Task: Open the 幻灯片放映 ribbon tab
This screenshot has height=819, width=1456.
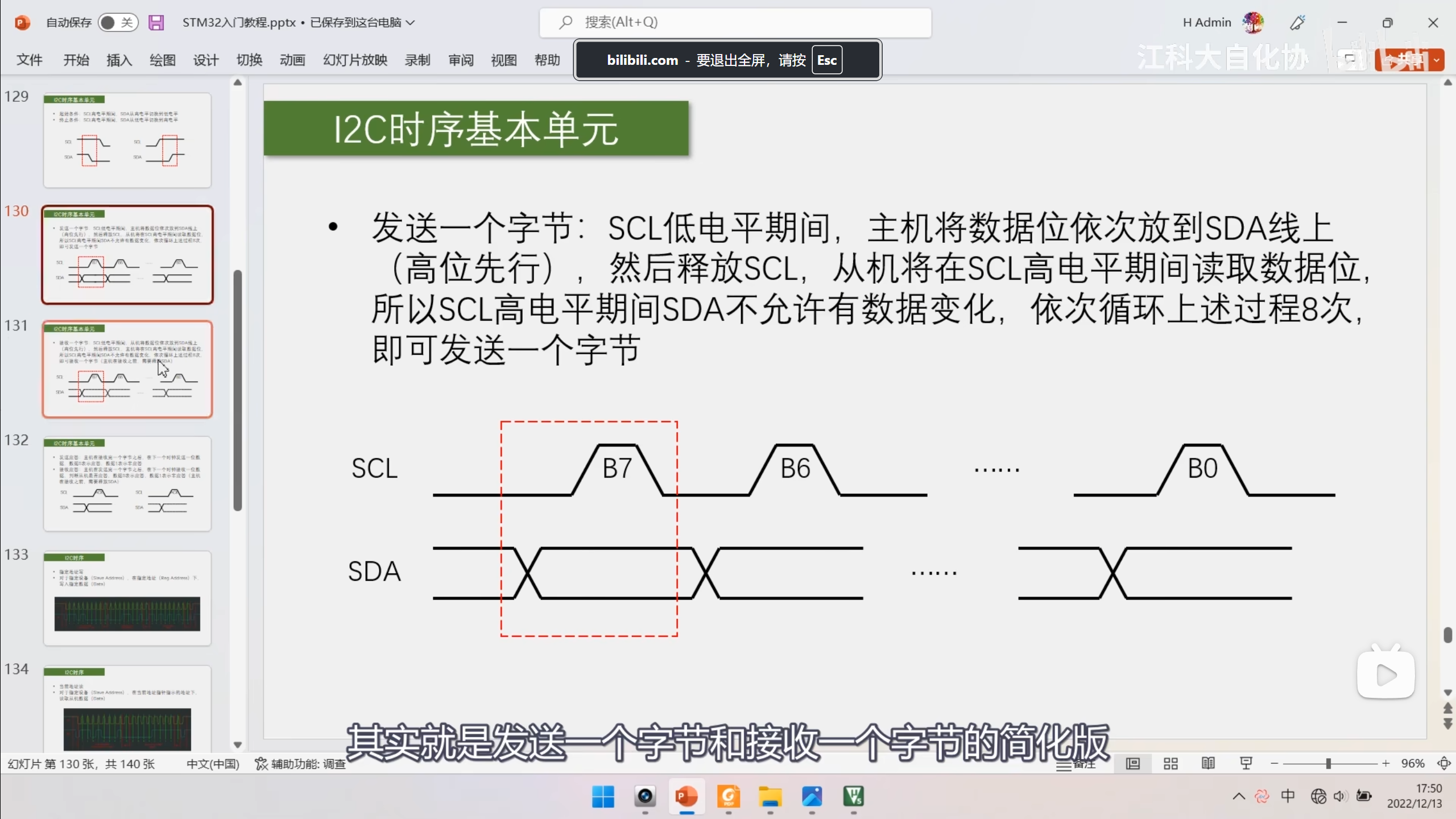Action: (x=355, y=60)
